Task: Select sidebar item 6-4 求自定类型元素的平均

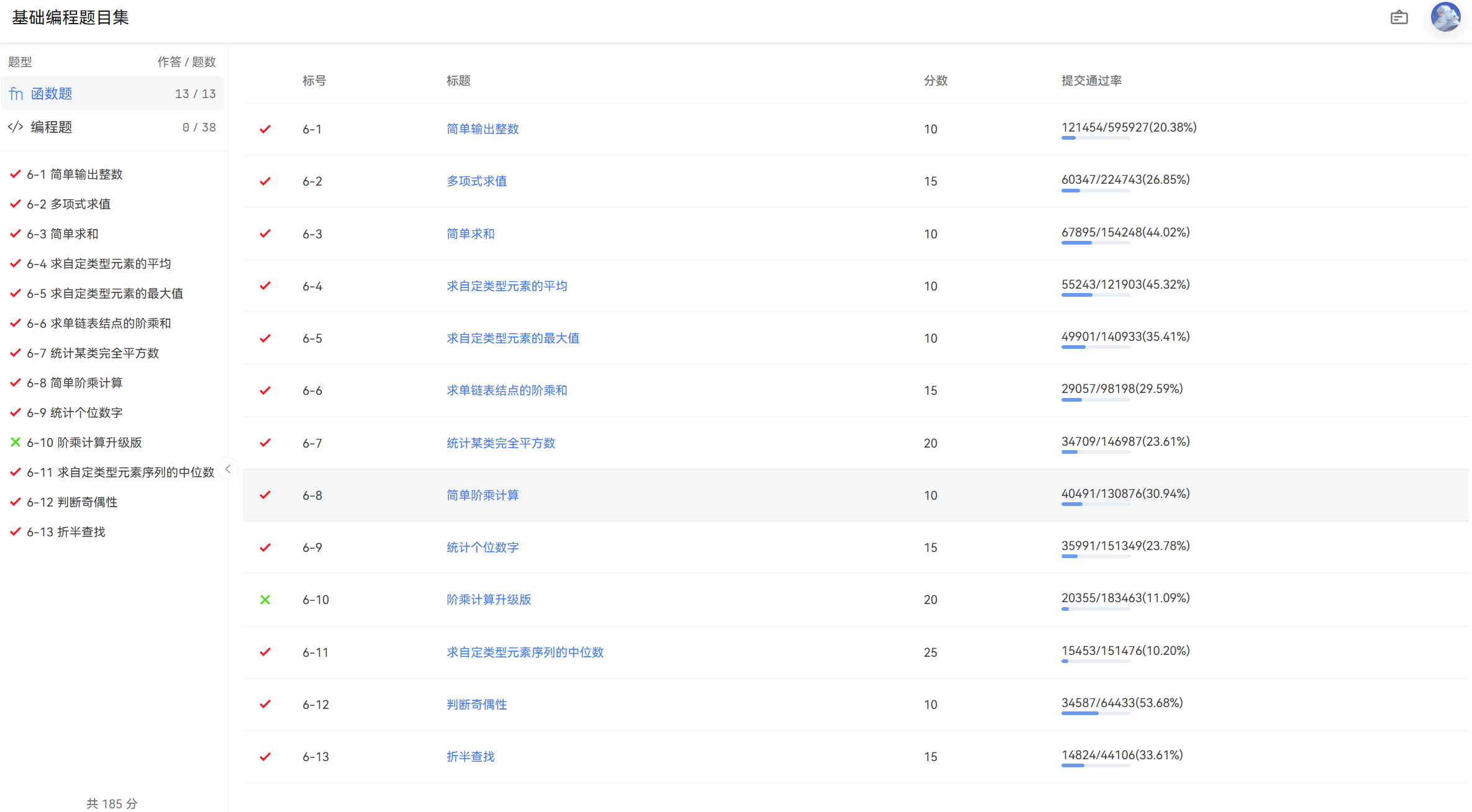Action: click(x=99, y=264)
